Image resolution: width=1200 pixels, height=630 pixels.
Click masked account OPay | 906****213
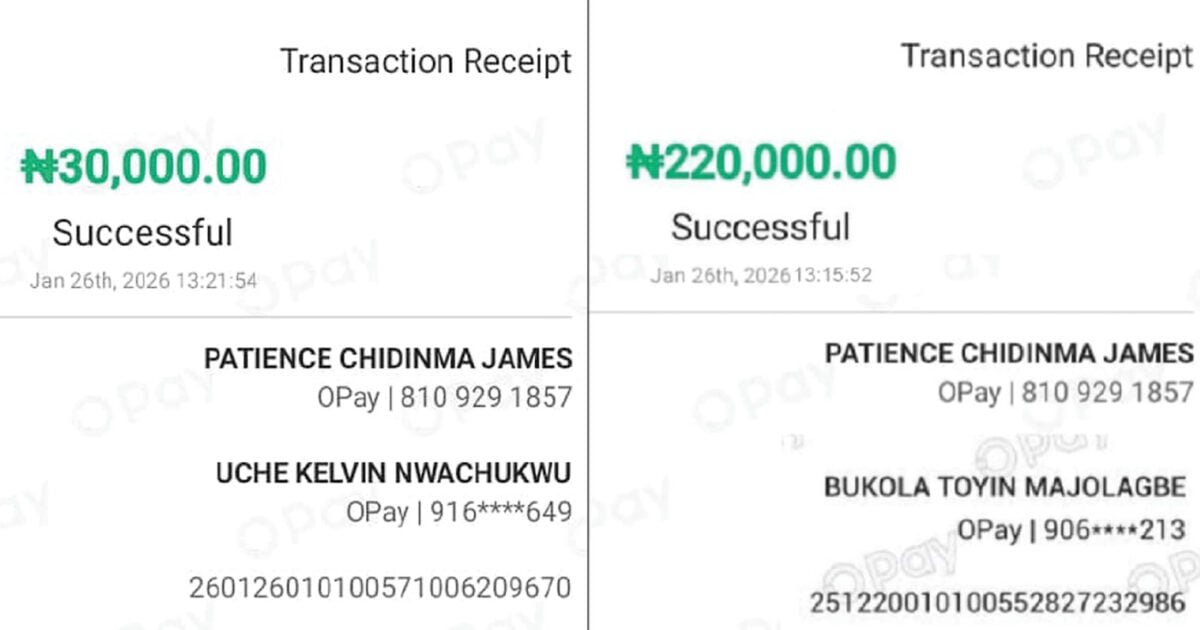click(x=1071, y=529)
